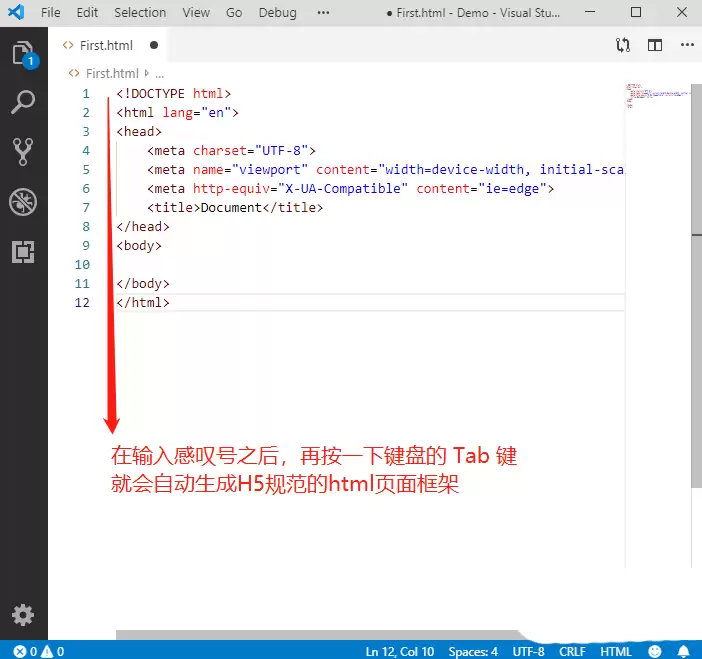Click the errors and warnings count

coord(38,651)
